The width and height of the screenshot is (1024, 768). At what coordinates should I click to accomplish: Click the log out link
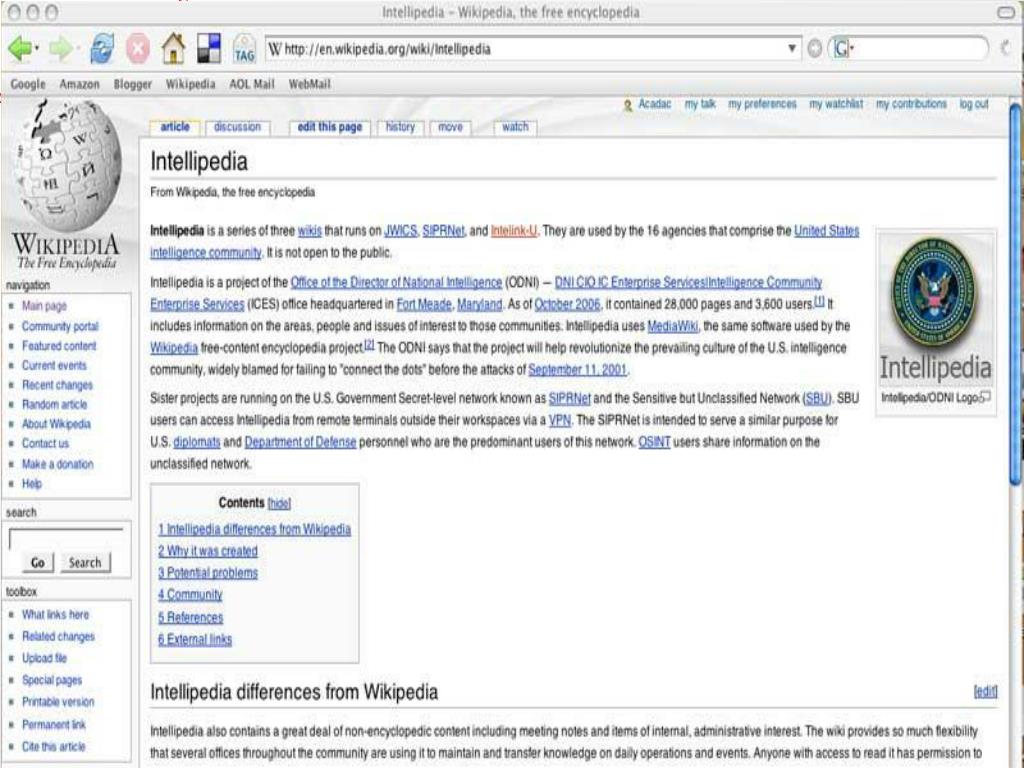(973, 104)
